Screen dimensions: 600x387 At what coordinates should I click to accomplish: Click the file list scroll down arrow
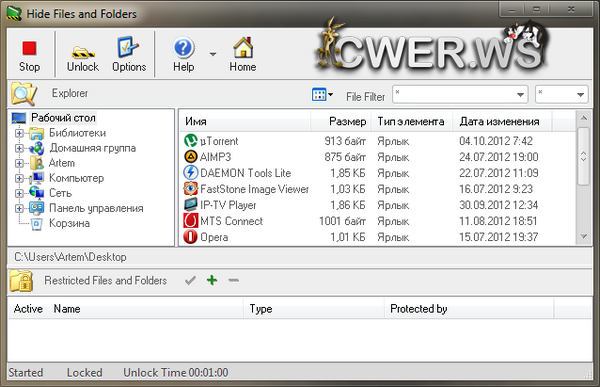coord(584,237)
